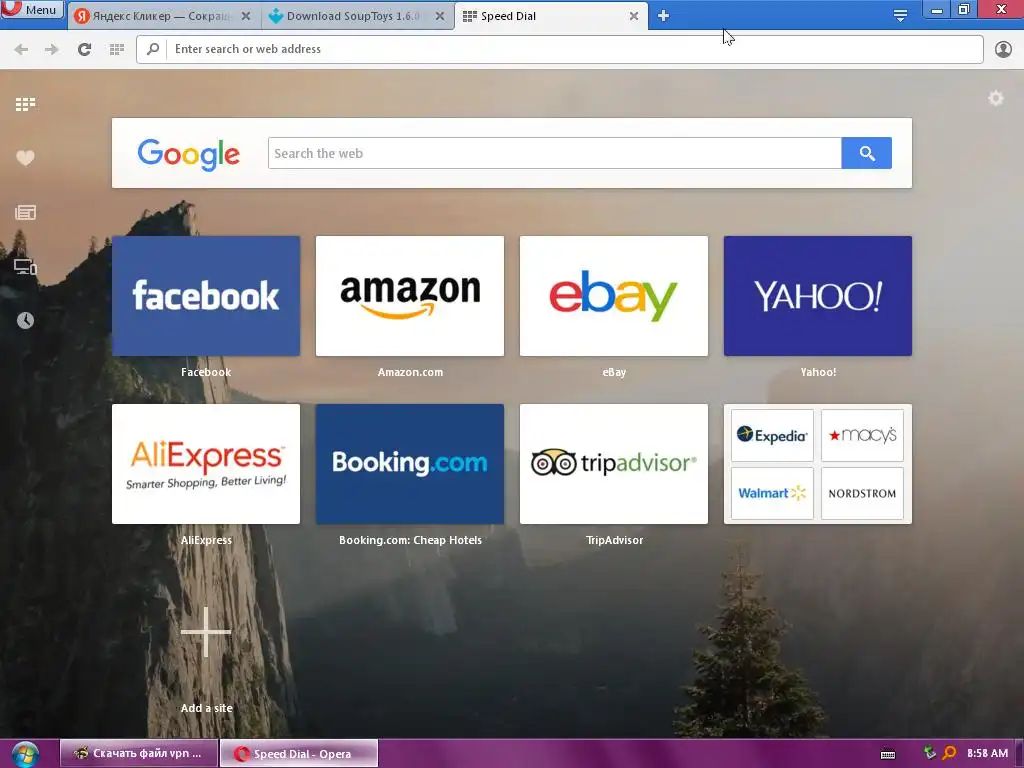The height and width of the screenshot is (768, 1024).
Task: Open synced Tabs icon in sidebar
Action: coord(25,266)
